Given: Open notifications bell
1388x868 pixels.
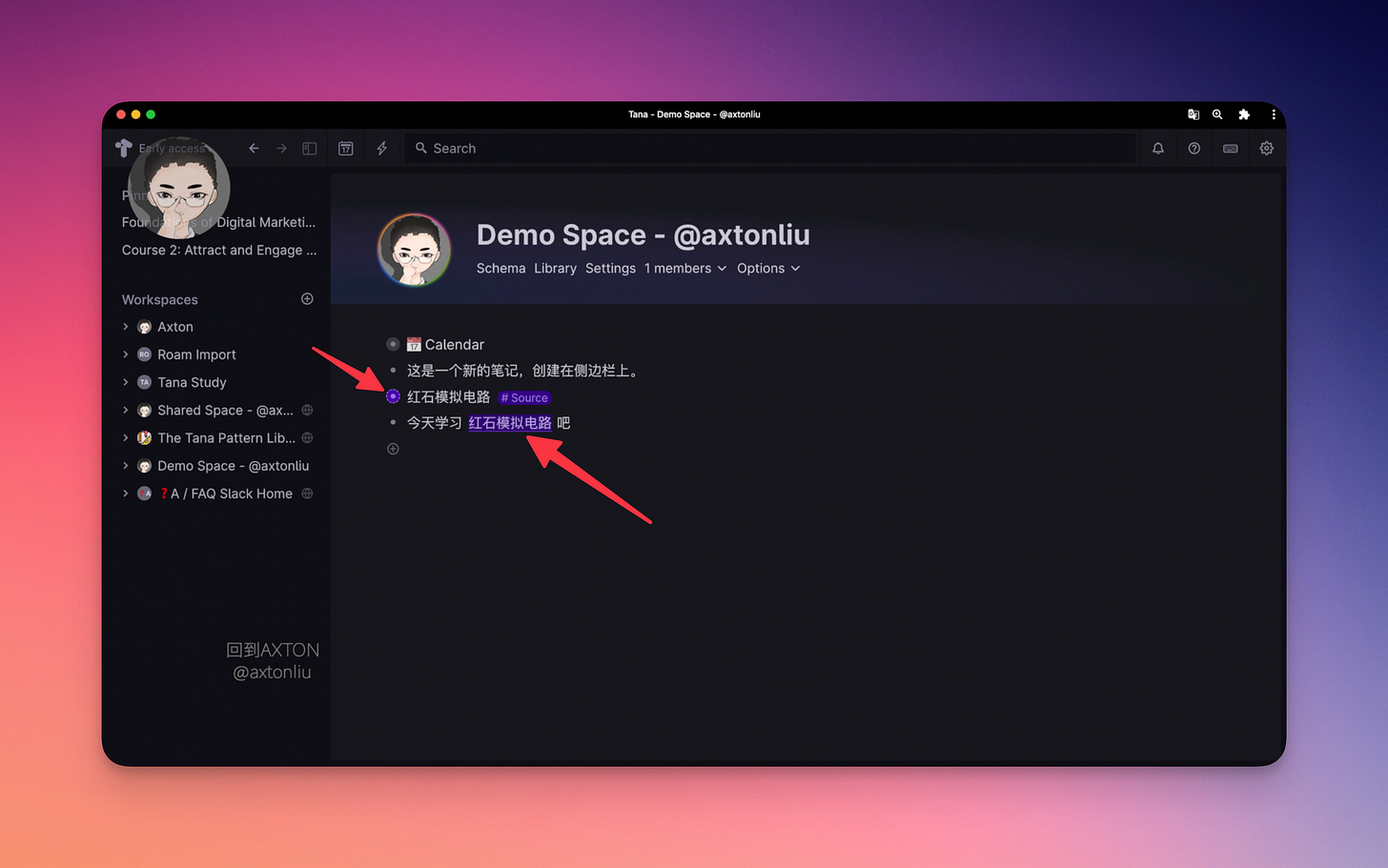Looking at the screenshot, I should click(1158, 149).
